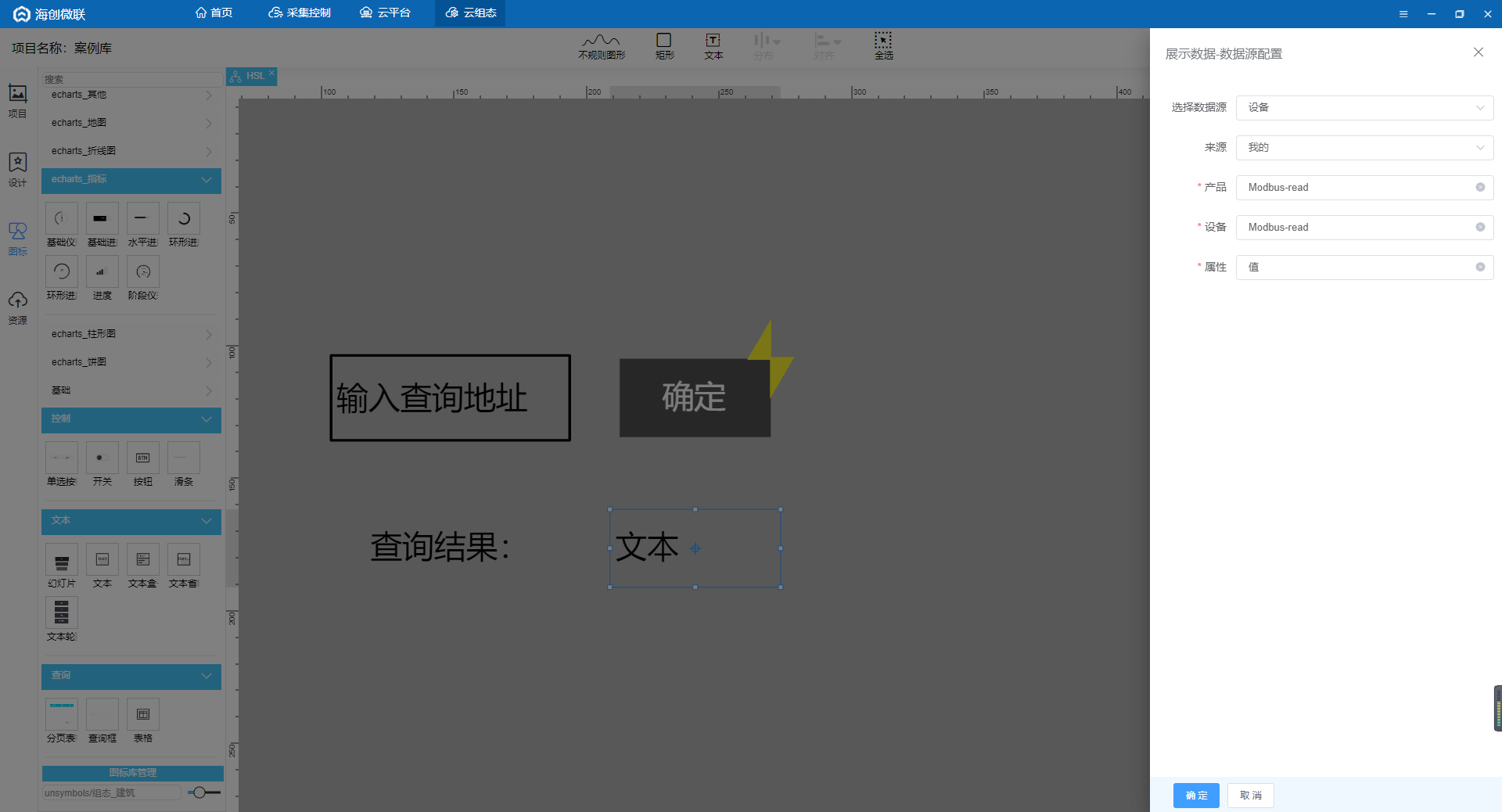Select the 不规则图形 drawing tool
Screen dimensions: 1502x812
pos(602,46)
